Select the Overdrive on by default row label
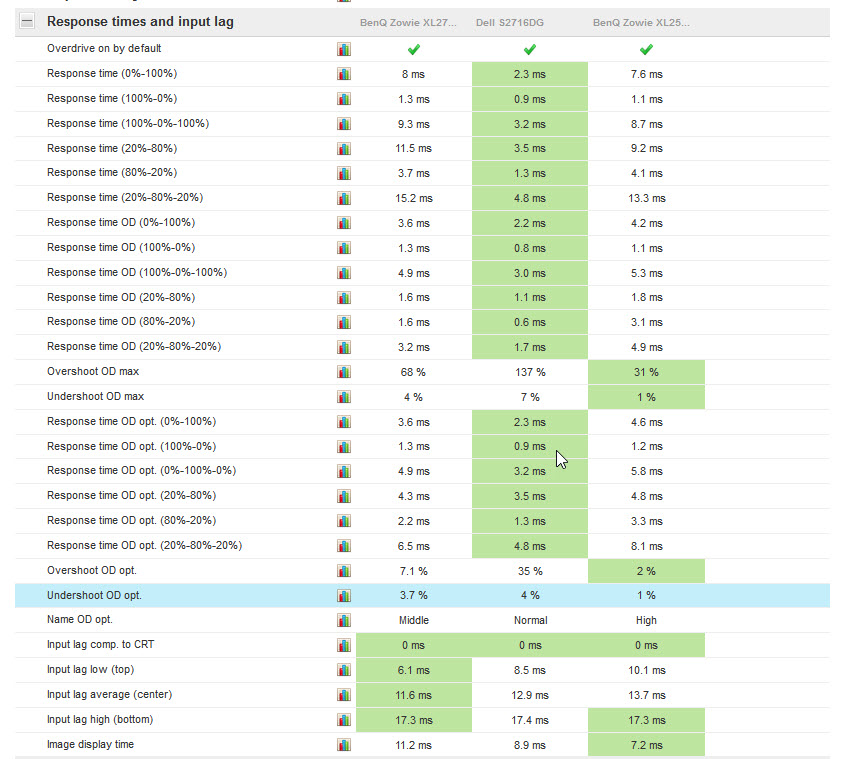This screenshot has width=855, height=759. pos(104,48)
